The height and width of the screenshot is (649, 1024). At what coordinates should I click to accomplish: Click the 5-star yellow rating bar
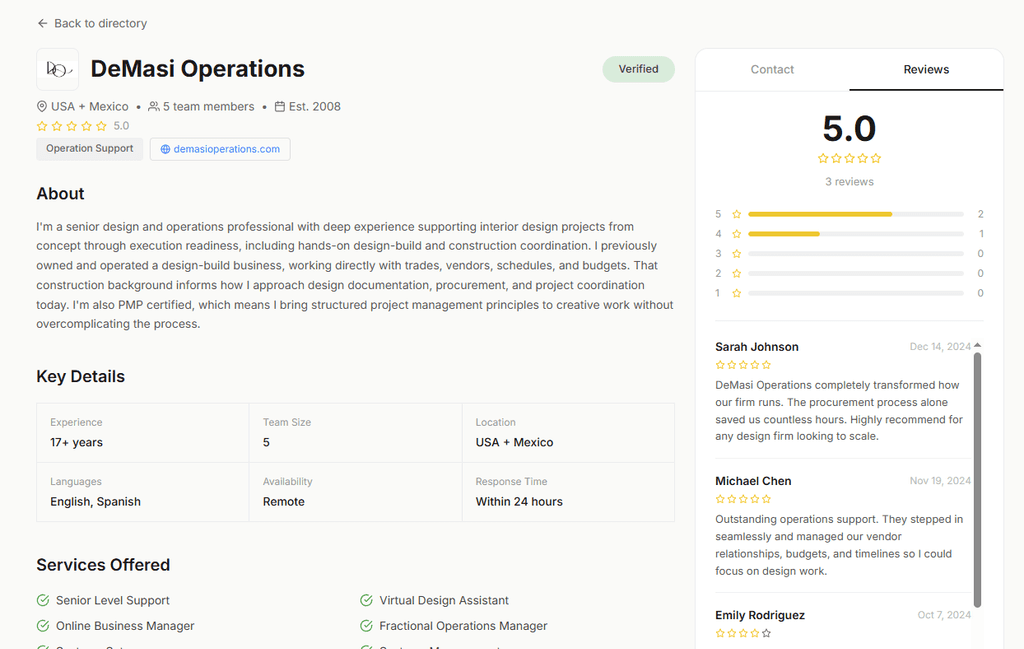[x=820, y=214]
